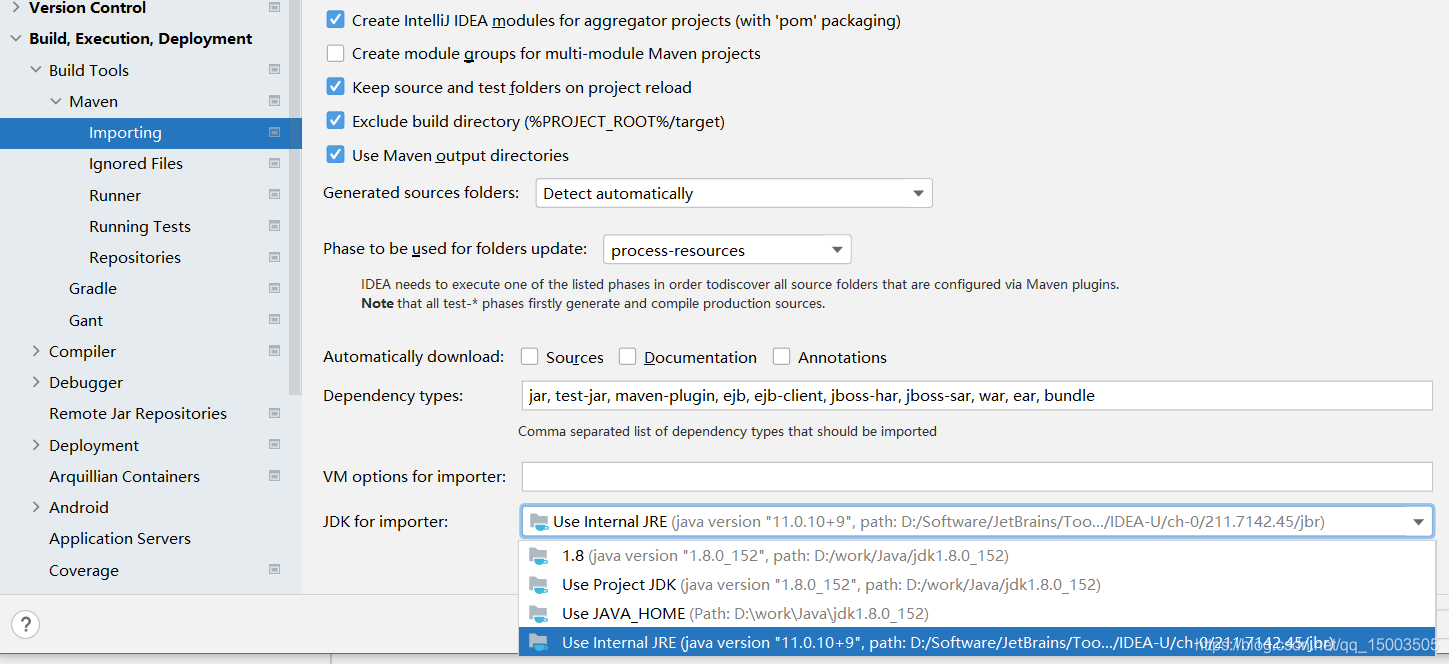Viewport: 1449px width, 664px height.
Task: Click the VM options for importer field
Action: (x=977, y=476)
